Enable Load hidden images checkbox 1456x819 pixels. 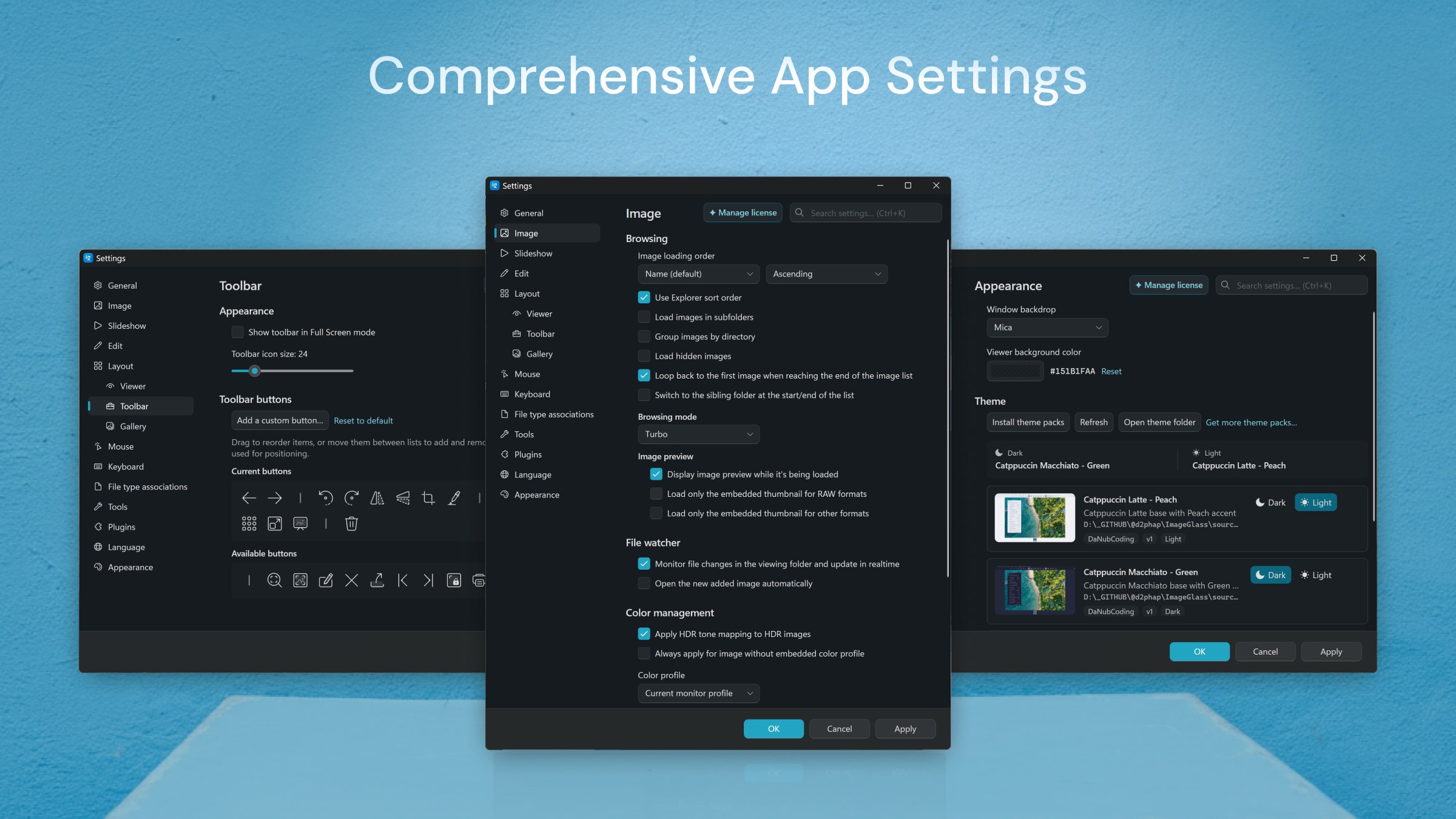644,356
